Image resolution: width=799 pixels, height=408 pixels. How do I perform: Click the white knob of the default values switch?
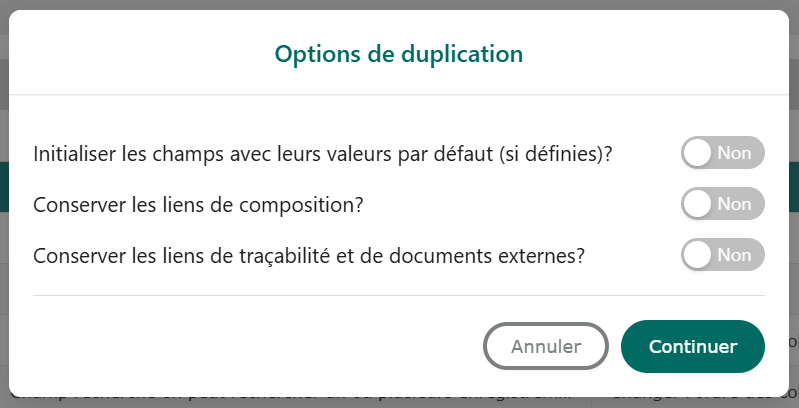coord(698,154)
